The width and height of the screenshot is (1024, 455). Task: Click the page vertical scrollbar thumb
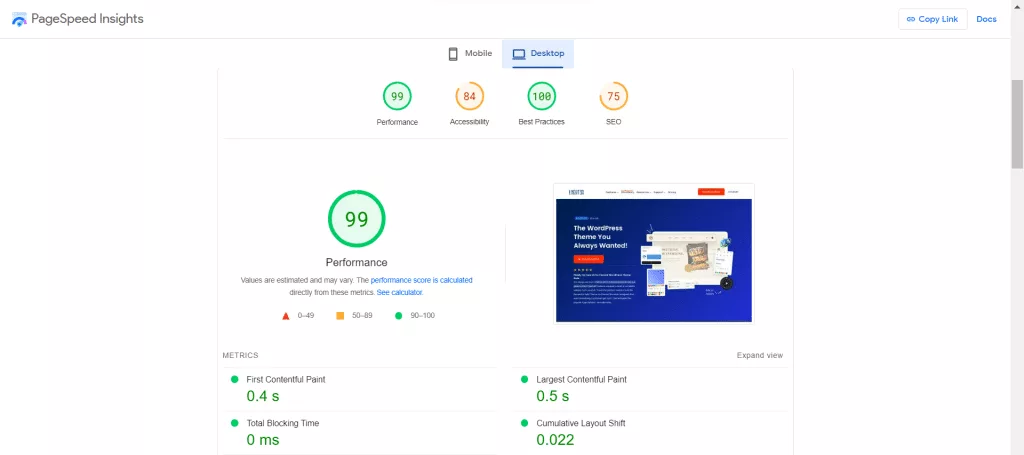[x=1017, y=124]
